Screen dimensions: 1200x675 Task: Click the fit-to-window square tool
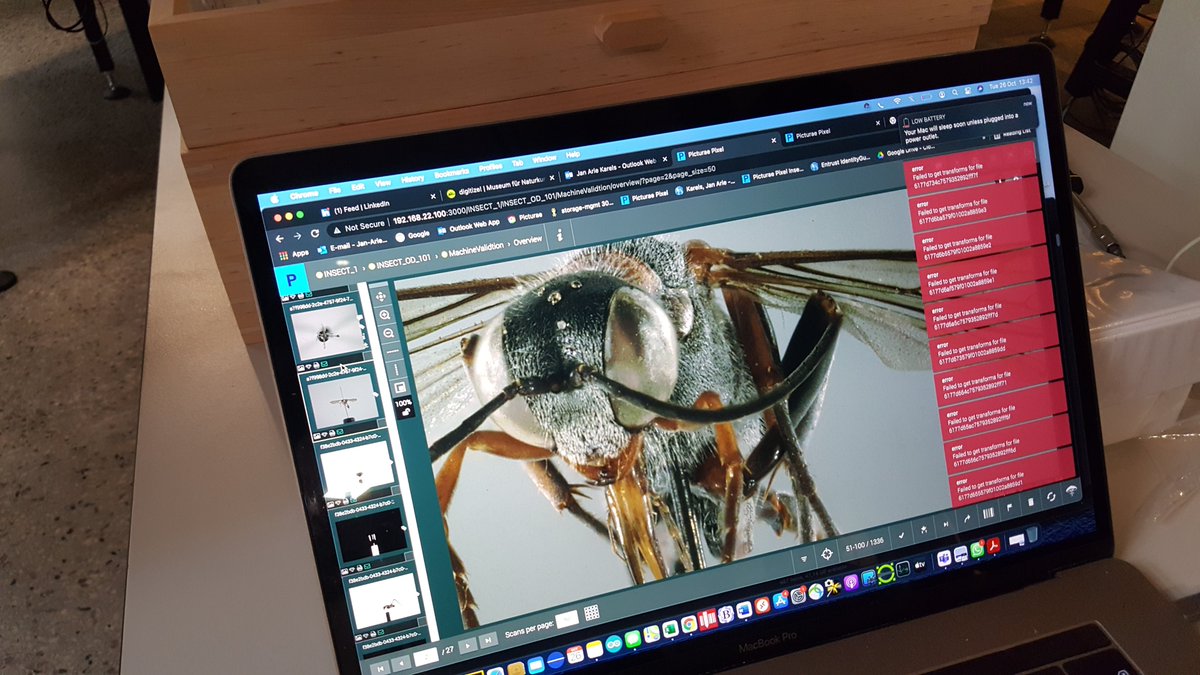[400, 388]
